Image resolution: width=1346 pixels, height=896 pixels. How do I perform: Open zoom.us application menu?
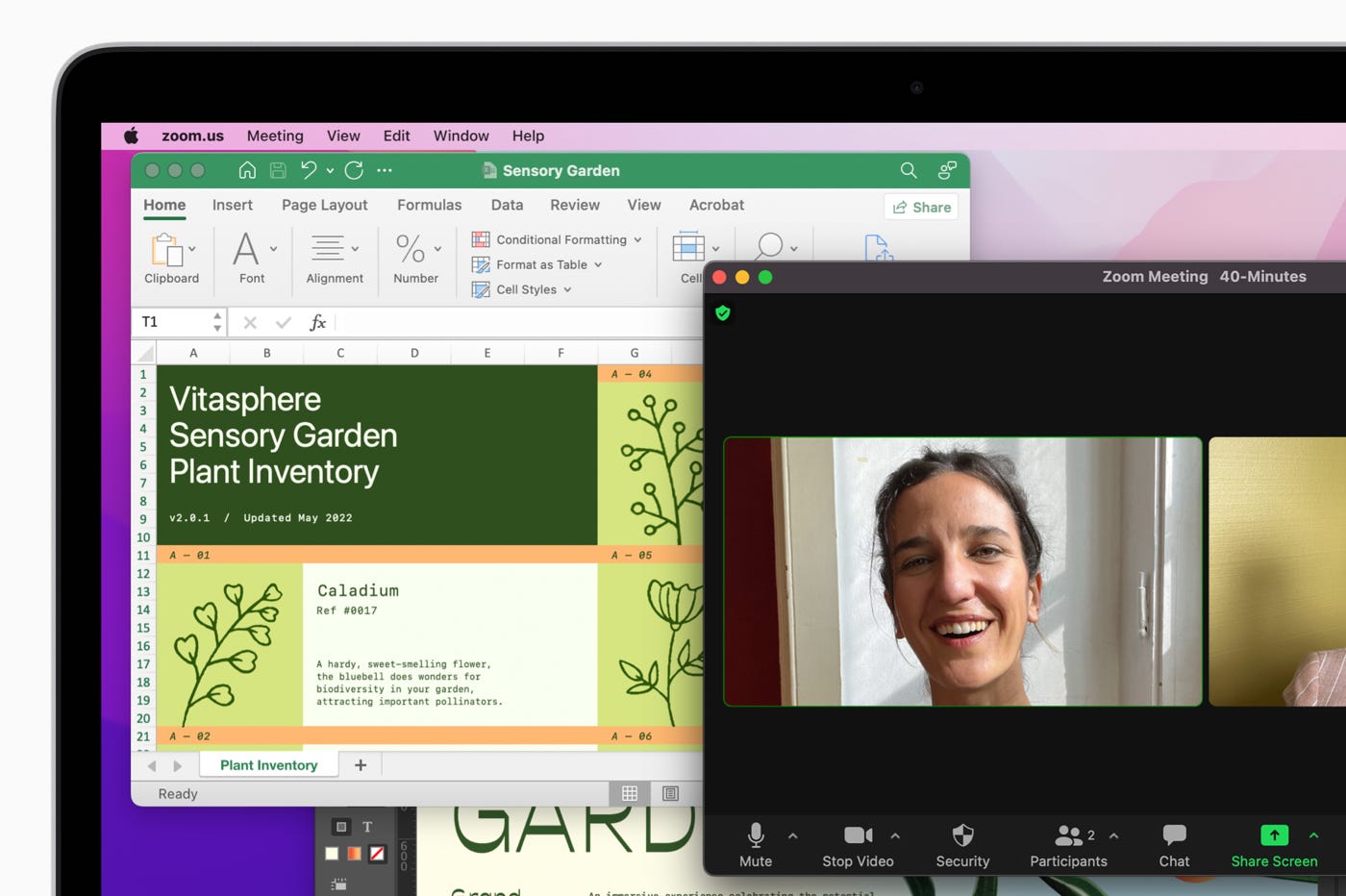[x=192, y=136]
